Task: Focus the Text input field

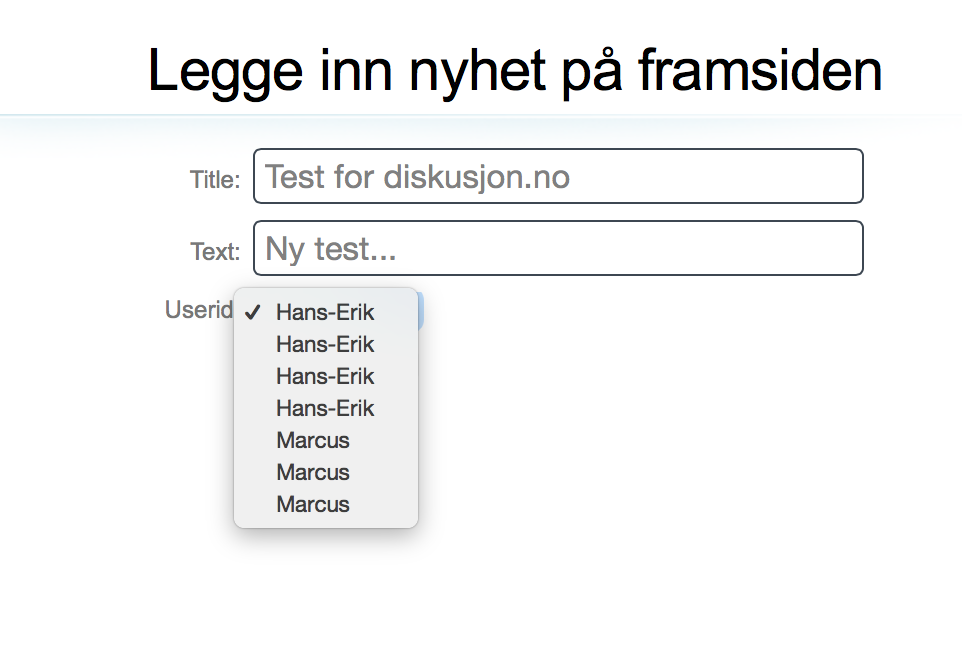Action: [558, 248]
